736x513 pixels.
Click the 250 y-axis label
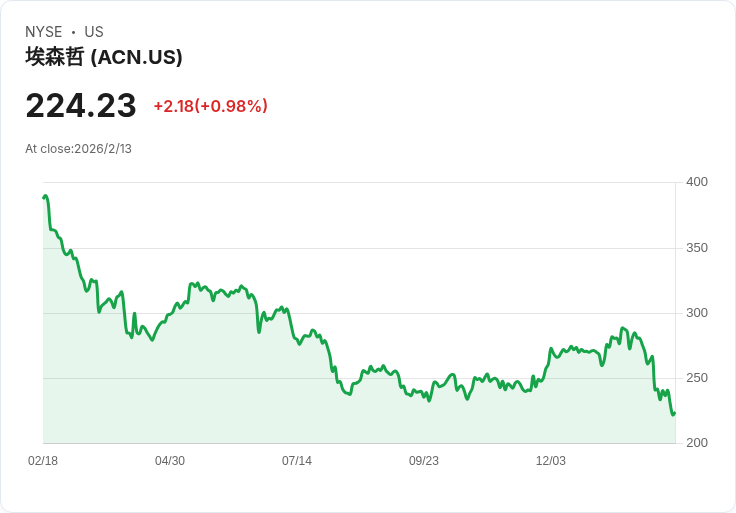(x=696, y=378)
